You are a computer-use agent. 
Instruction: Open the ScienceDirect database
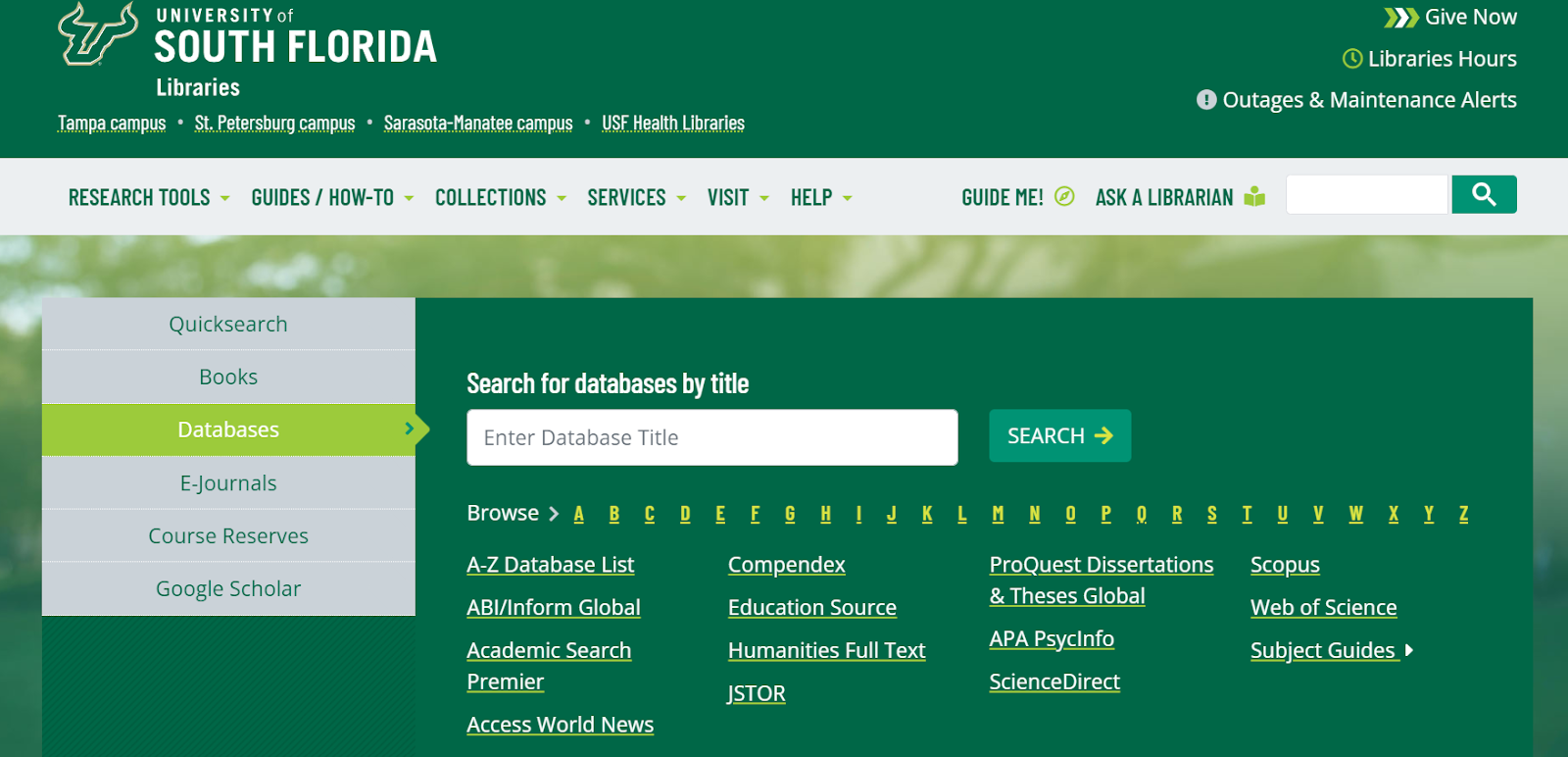coord(1054,681)
